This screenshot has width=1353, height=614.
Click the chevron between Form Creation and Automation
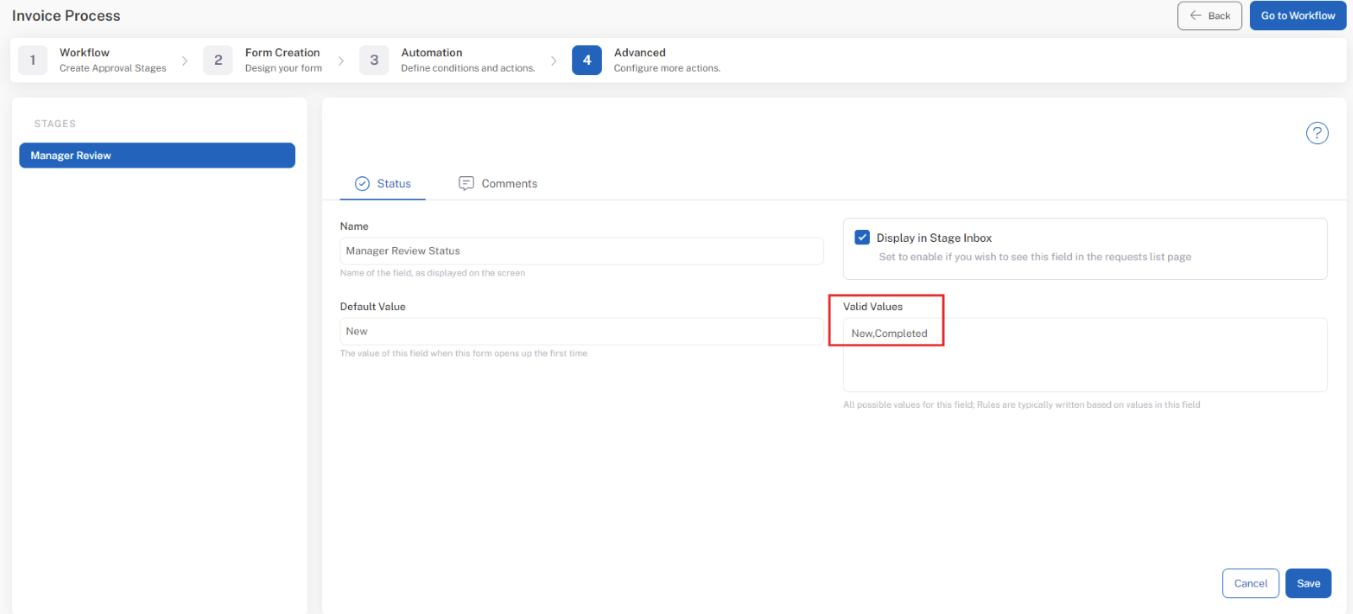tap(340, 59)
